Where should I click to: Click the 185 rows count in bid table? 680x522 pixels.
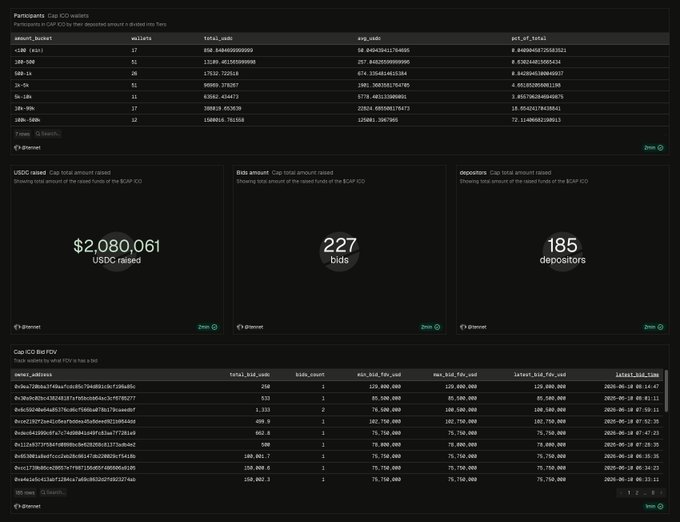[25, 493]
